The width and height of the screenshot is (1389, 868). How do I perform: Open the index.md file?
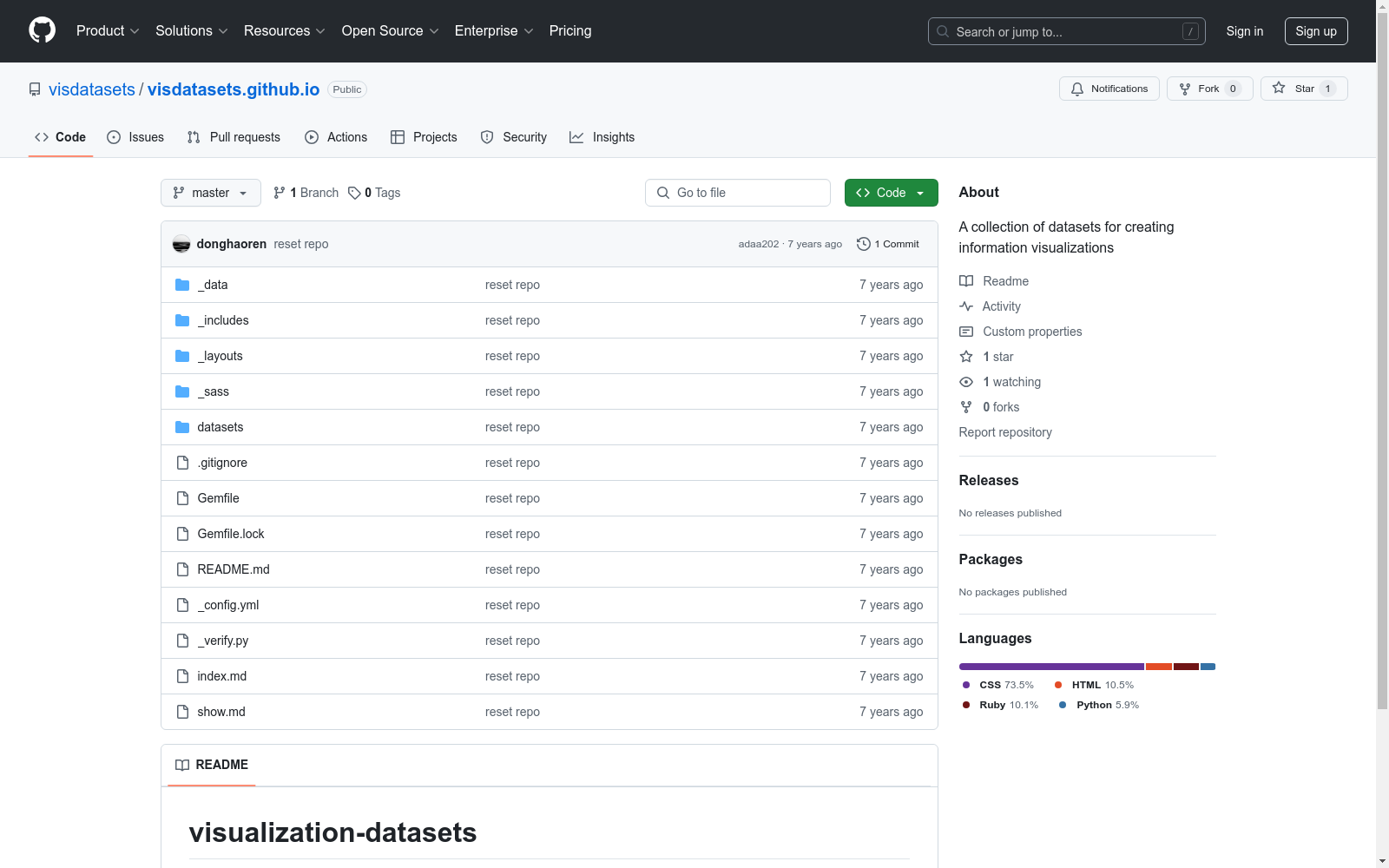click(x=222, y=676)
